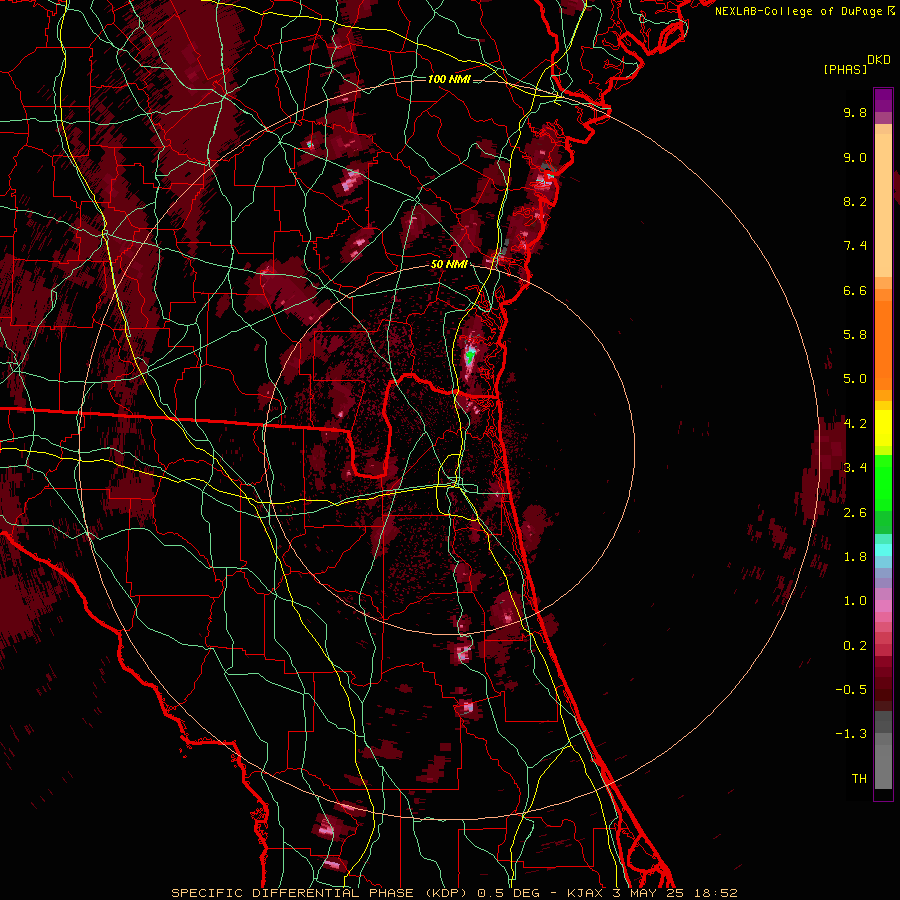This screenshot has width=900, height=900.
Task: Click the DKD product label
Action: (x=878, y=60)
